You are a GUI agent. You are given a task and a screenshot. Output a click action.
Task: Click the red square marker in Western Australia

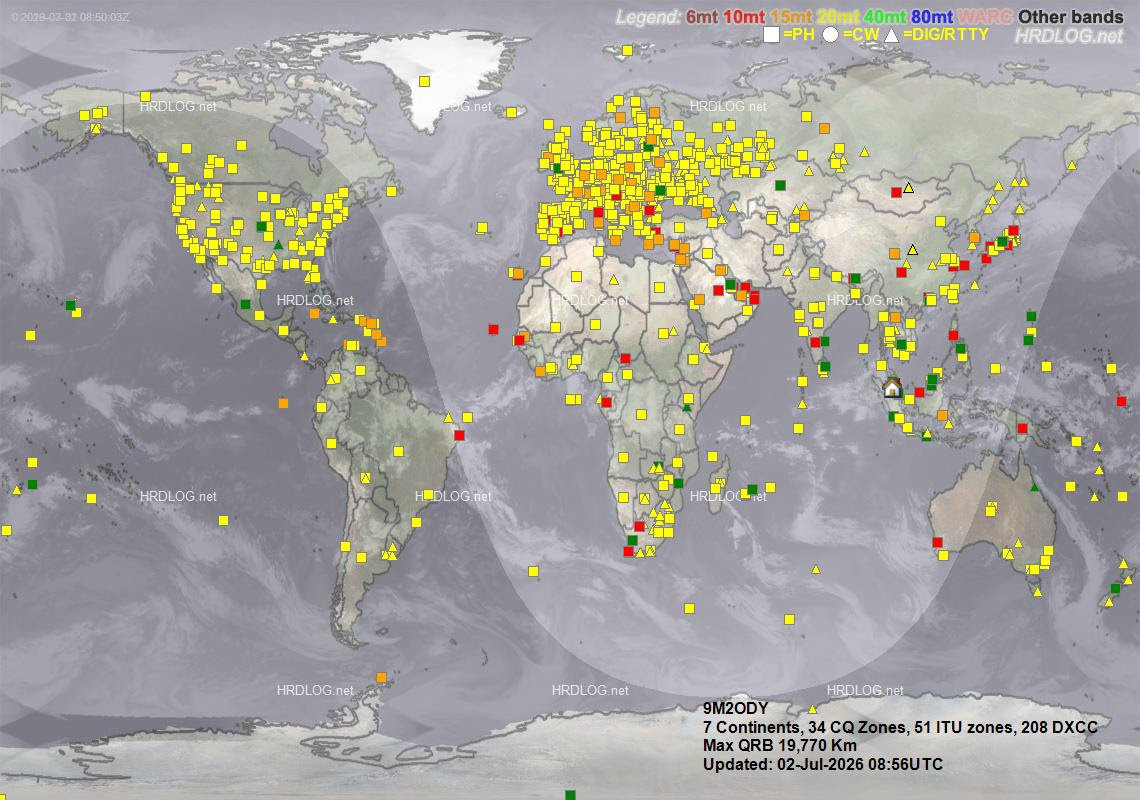click(x=937, y=542)
